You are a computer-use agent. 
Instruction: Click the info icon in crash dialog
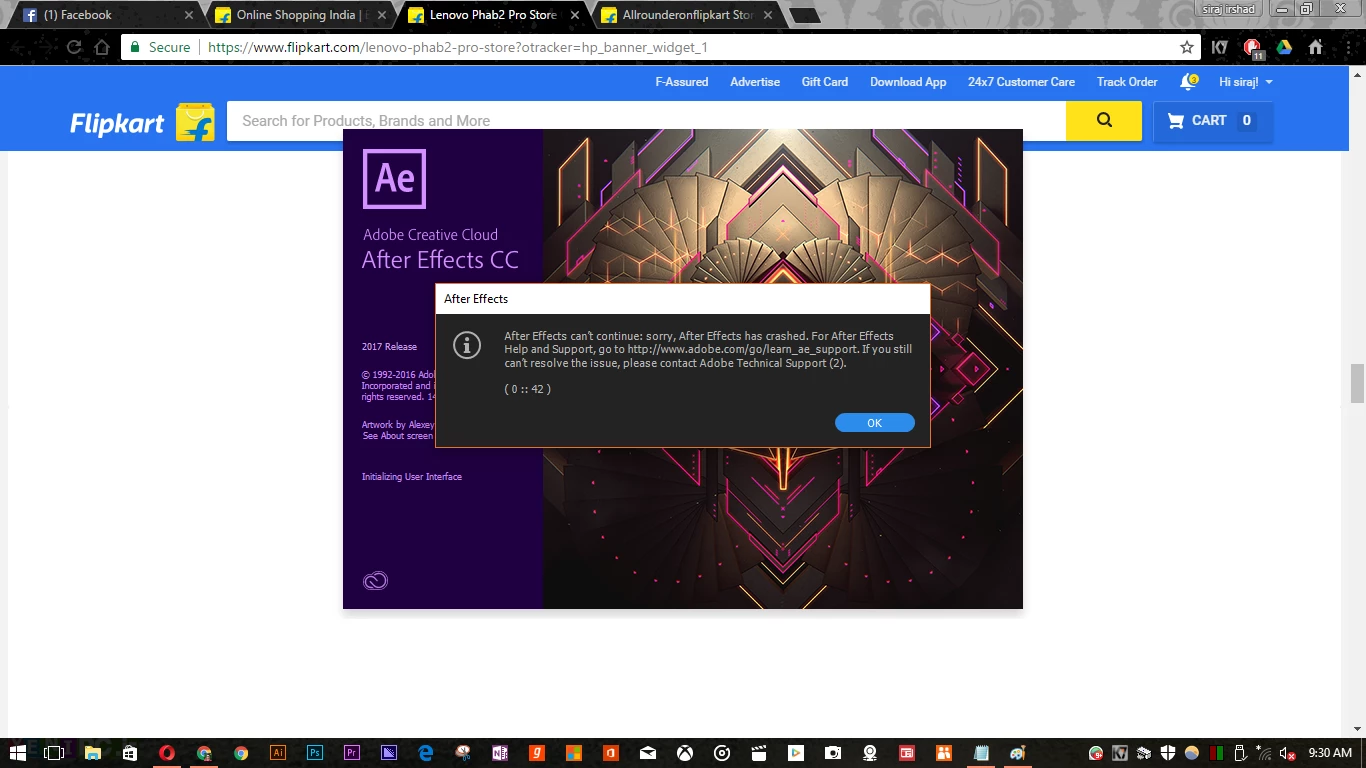(x=467, y=346)
